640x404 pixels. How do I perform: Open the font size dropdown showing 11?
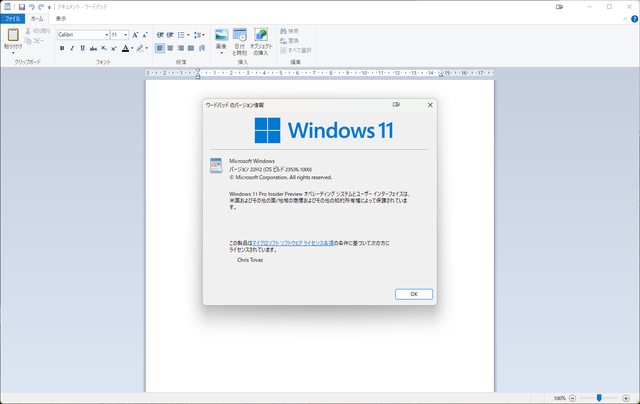(x=125, y=34)
